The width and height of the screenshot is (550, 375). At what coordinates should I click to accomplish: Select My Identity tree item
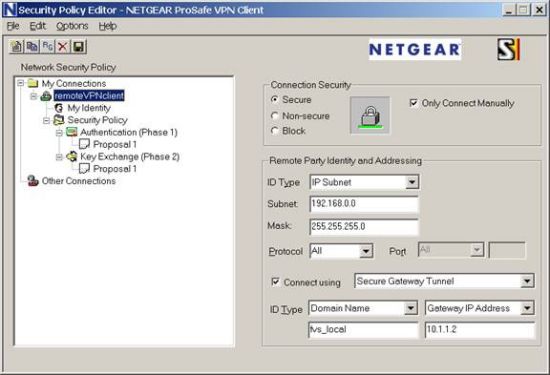(x=89, y=108)
